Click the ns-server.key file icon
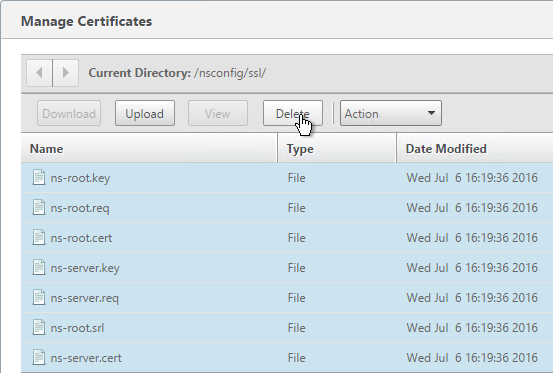The image size is (553, 373). (39, 267)
